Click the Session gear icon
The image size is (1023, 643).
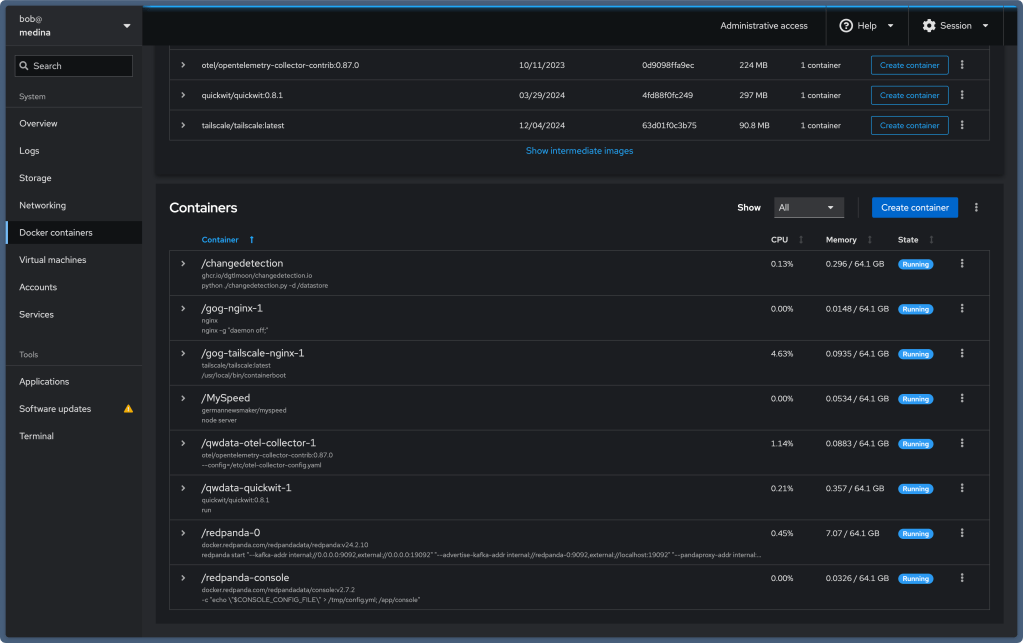point(929,26)
